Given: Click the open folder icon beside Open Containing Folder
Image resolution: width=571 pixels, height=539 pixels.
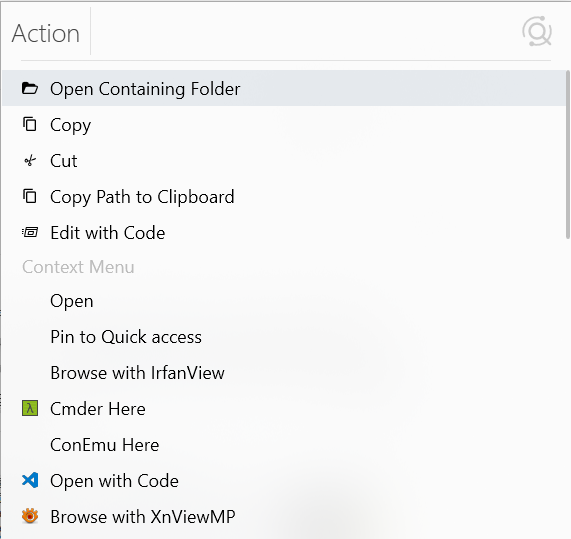Looking at the screenshot, I should pyautogui.click(x=29, y=88).
